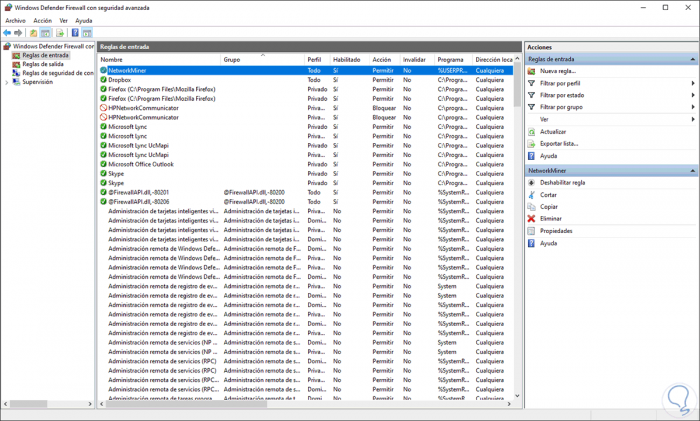Select the first Skype rule row
Image resolution: width=700 pixels, height=421 pixels.
305,174
